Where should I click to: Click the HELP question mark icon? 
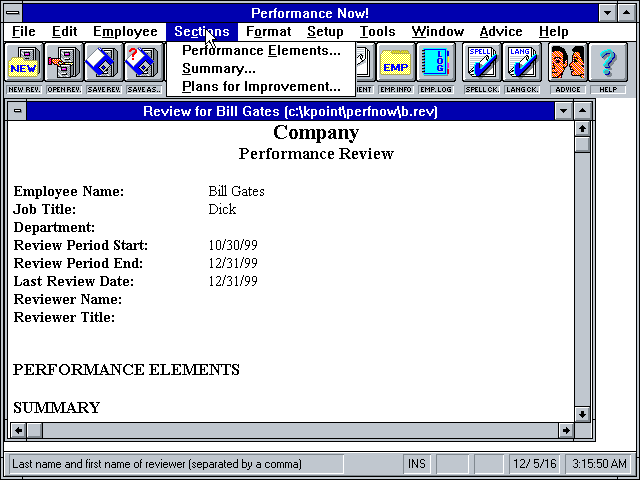coord(608,62)
